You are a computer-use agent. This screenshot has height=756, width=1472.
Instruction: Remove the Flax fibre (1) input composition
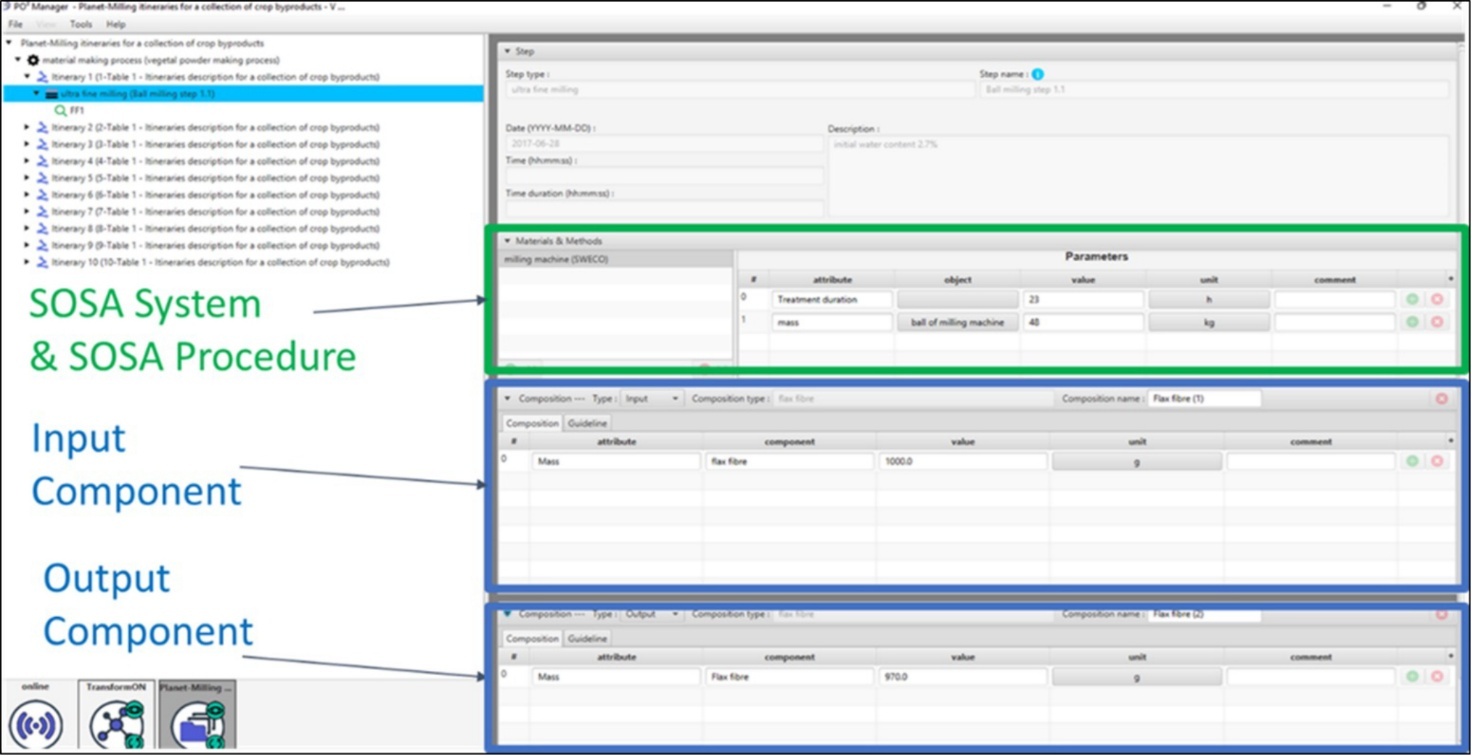[1441, 399]
